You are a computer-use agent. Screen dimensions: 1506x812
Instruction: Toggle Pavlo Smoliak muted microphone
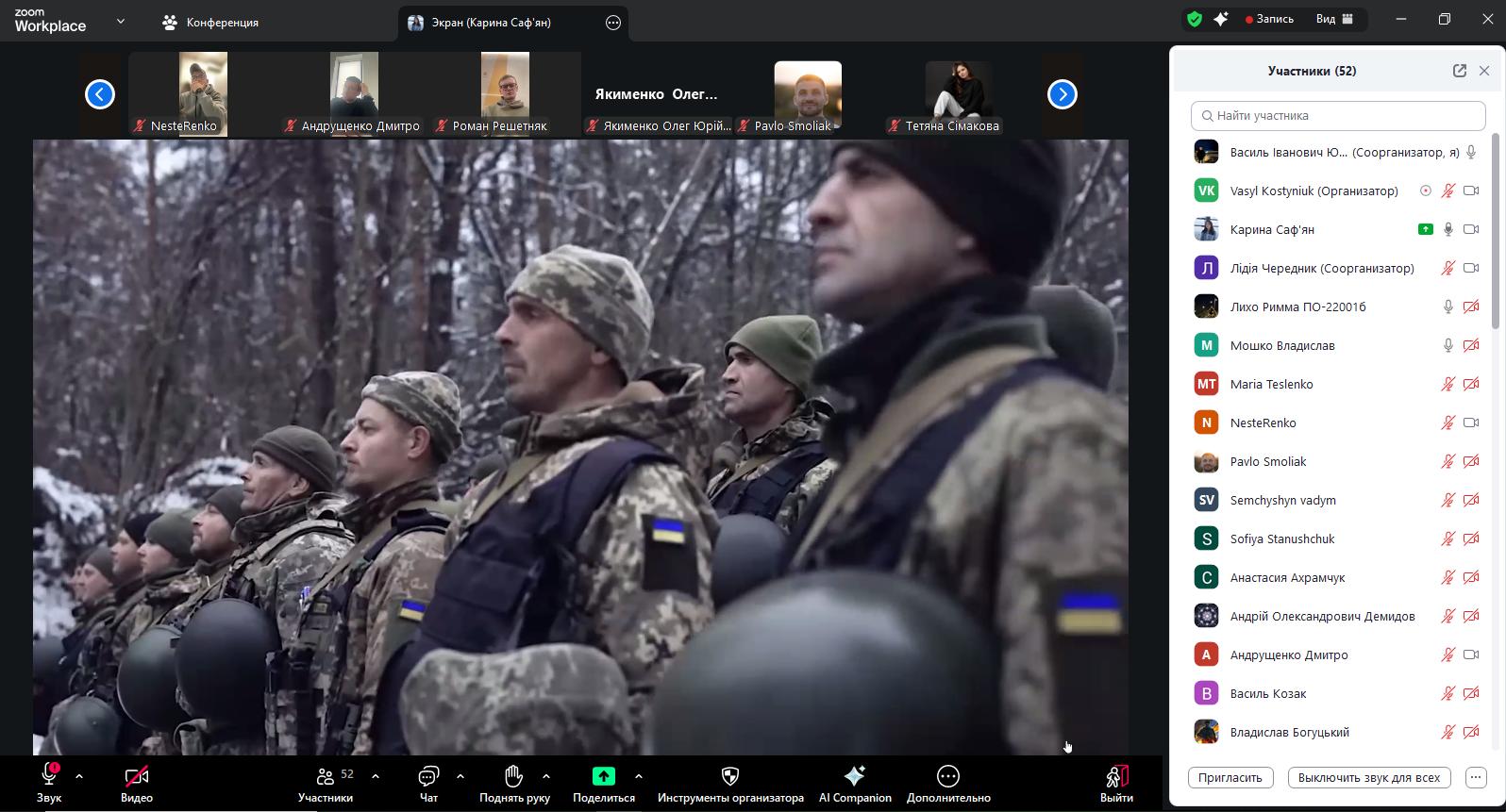[x=1448, y=461]
